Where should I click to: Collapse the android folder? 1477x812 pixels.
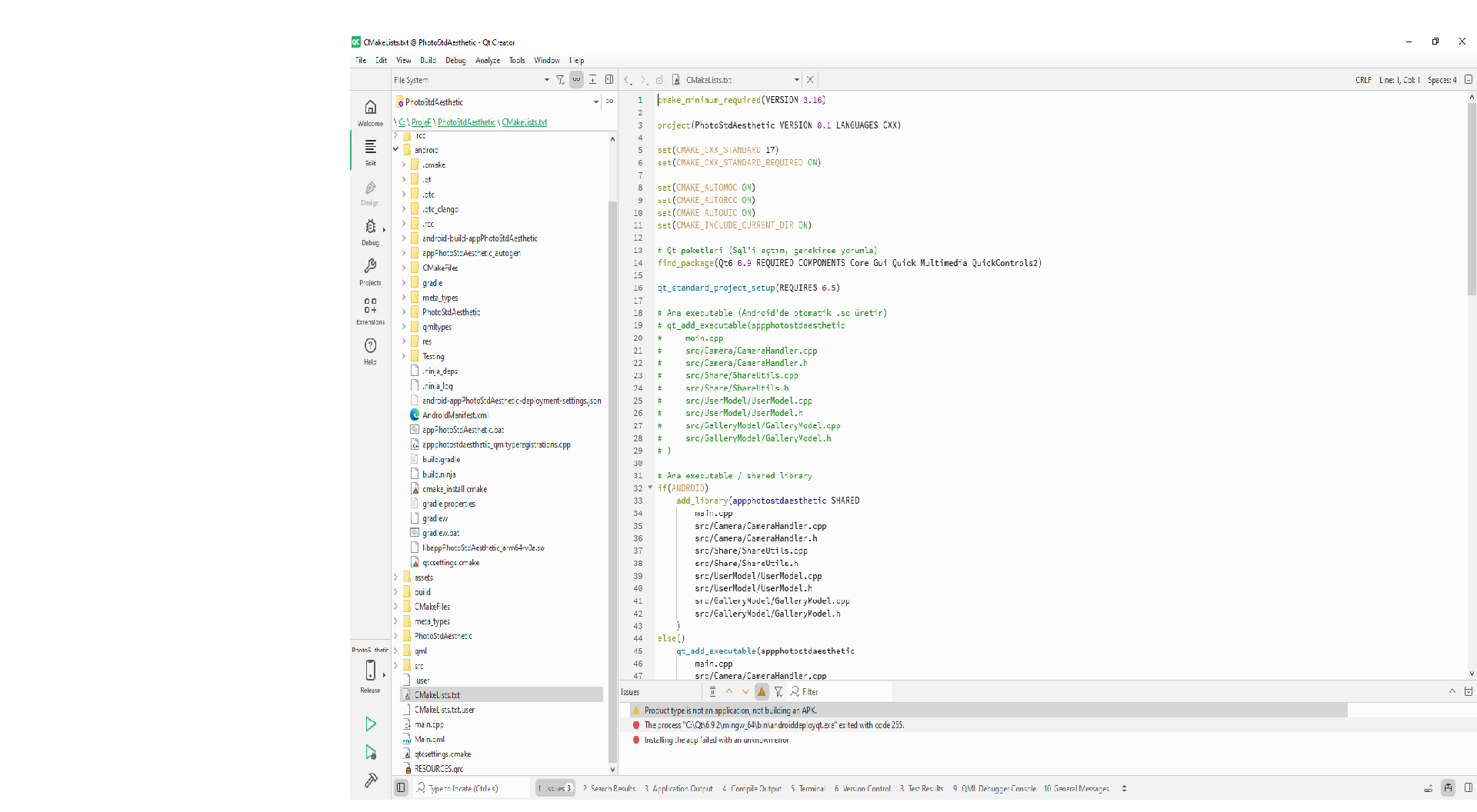point(396,149)
